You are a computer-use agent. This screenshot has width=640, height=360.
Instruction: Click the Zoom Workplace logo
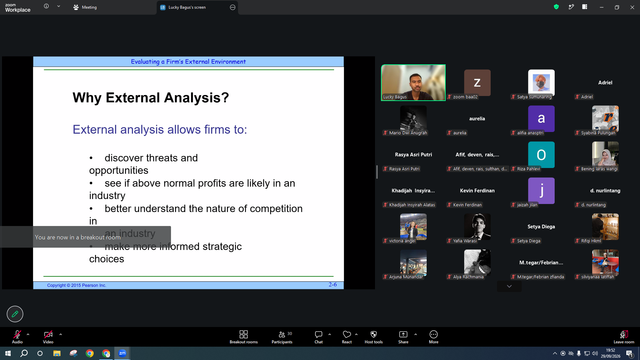coord(18,8)
